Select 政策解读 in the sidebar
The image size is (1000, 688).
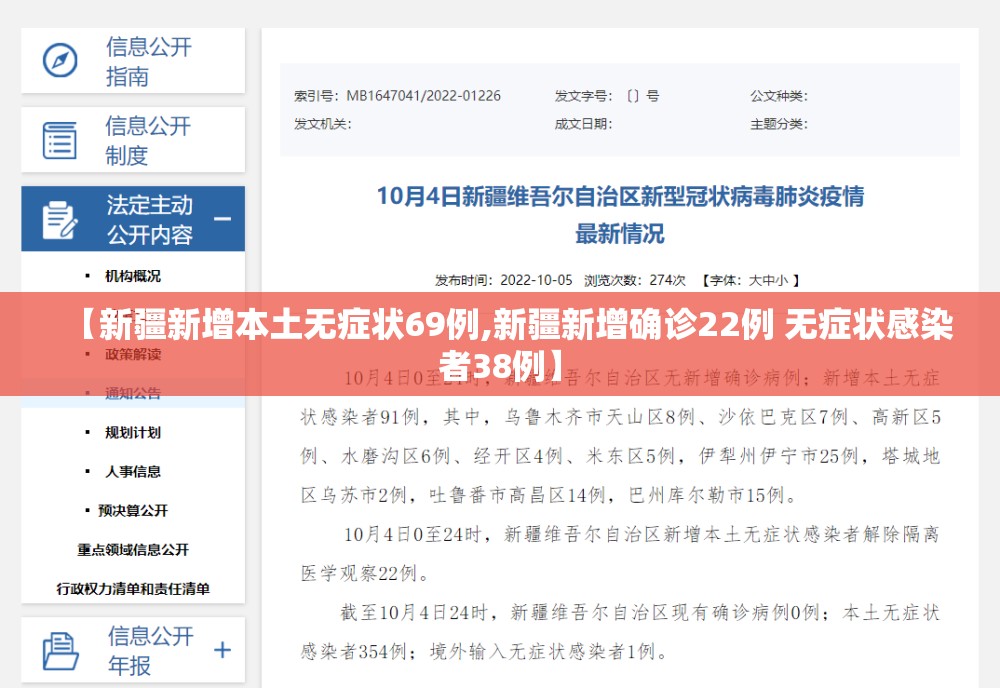pyautogui.click(x=133, y=354)
